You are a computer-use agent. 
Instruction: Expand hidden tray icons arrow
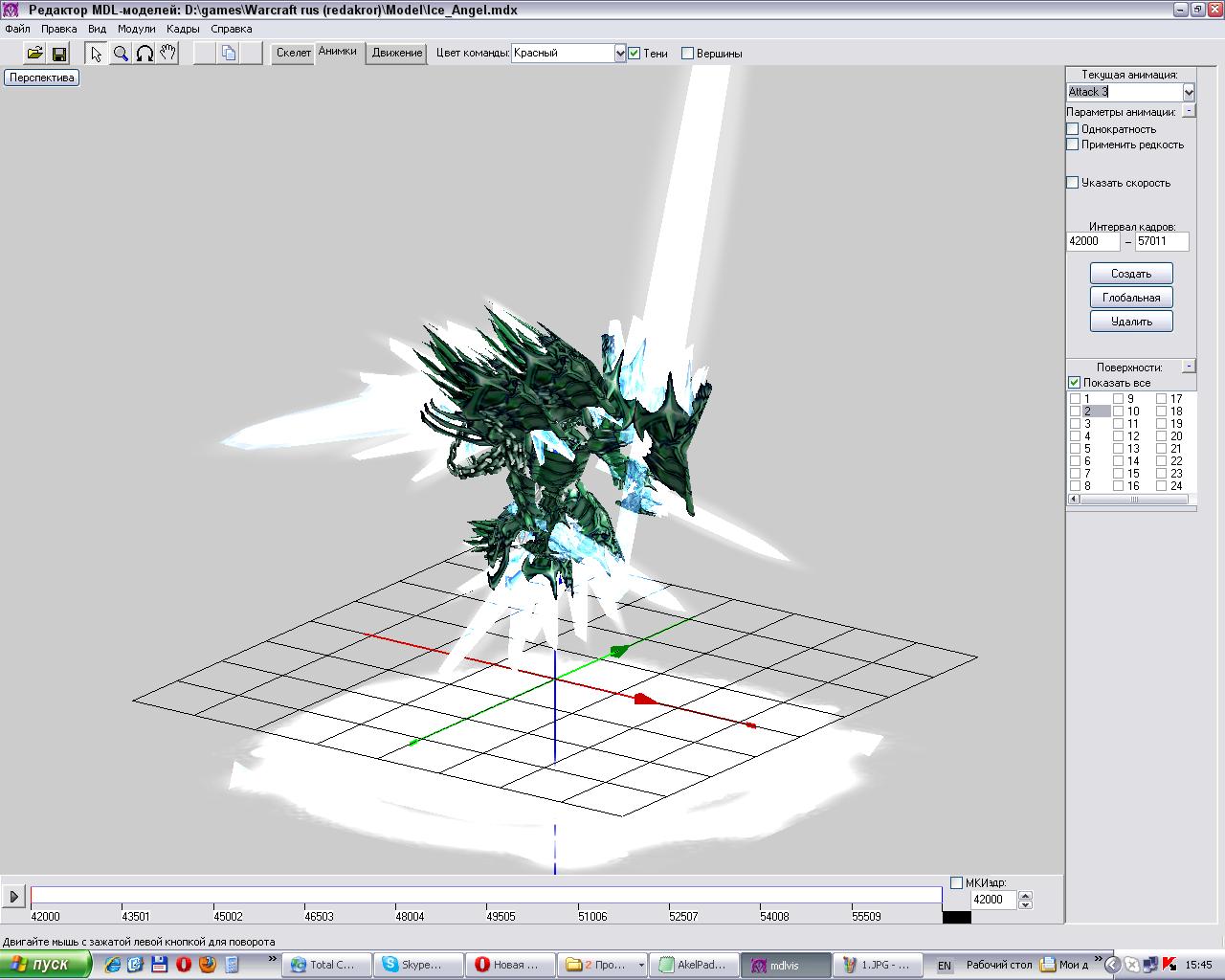tap(1113, 965)
